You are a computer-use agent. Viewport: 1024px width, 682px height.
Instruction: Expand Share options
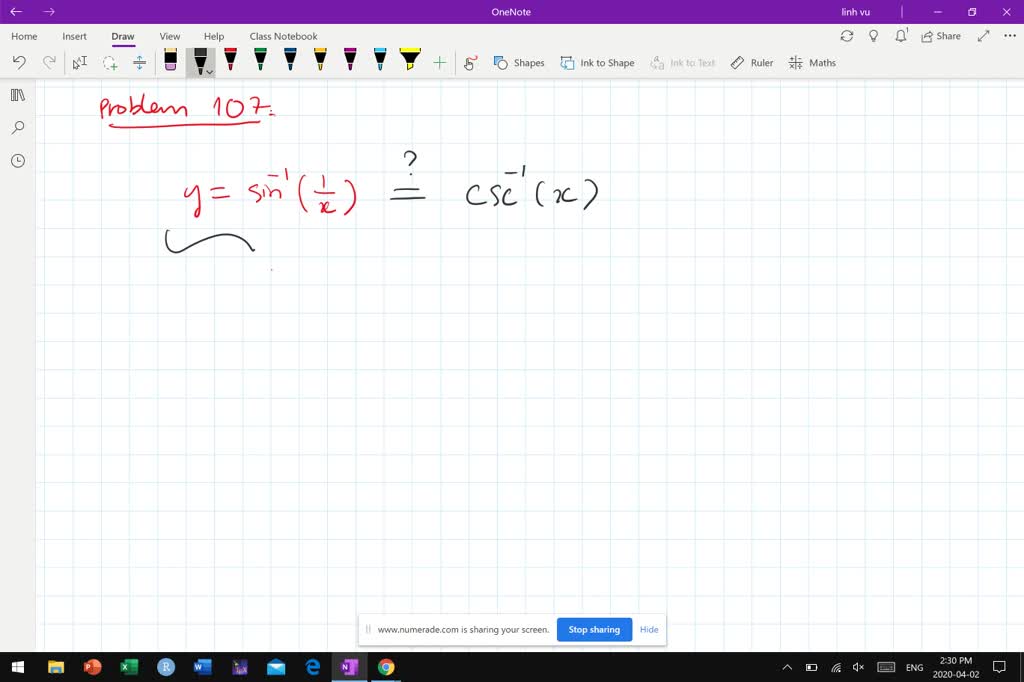click(940, 36)
